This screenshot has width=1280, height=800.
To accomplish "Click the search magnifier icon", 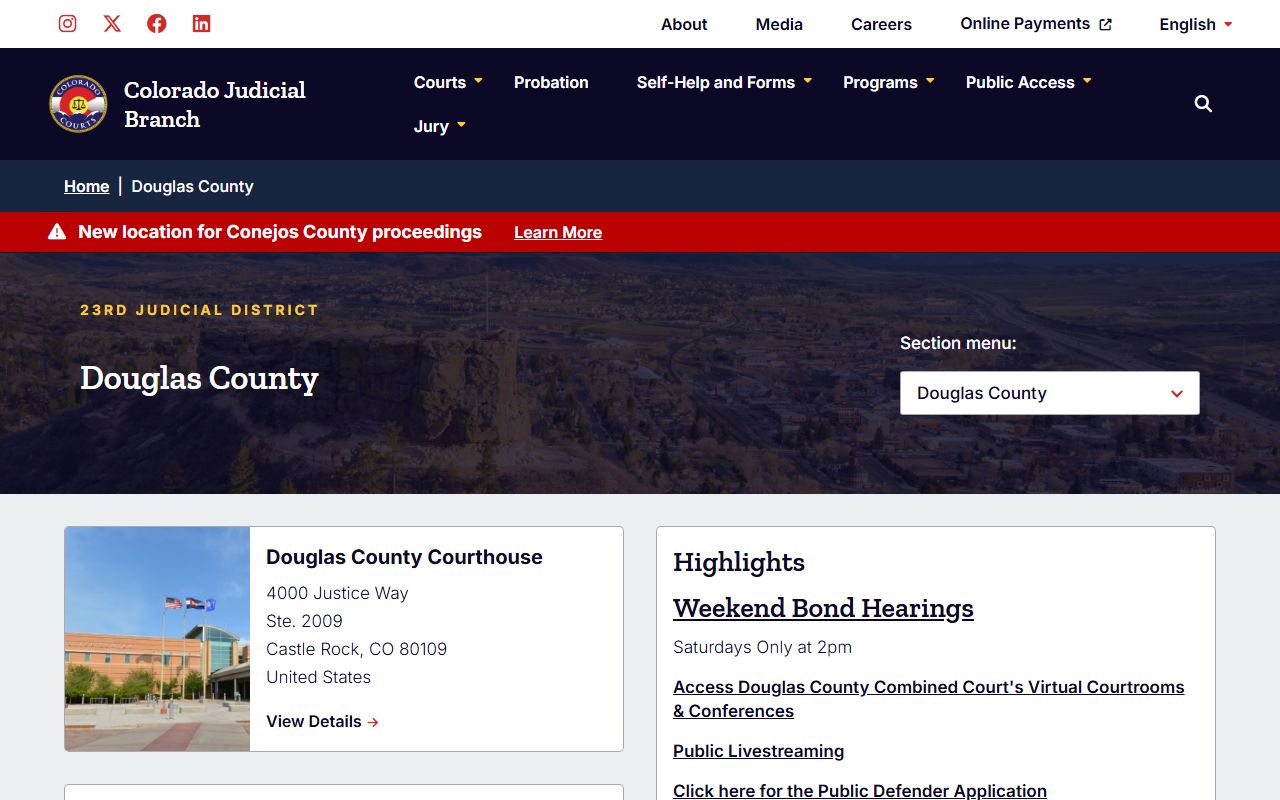I will 1203,104.
